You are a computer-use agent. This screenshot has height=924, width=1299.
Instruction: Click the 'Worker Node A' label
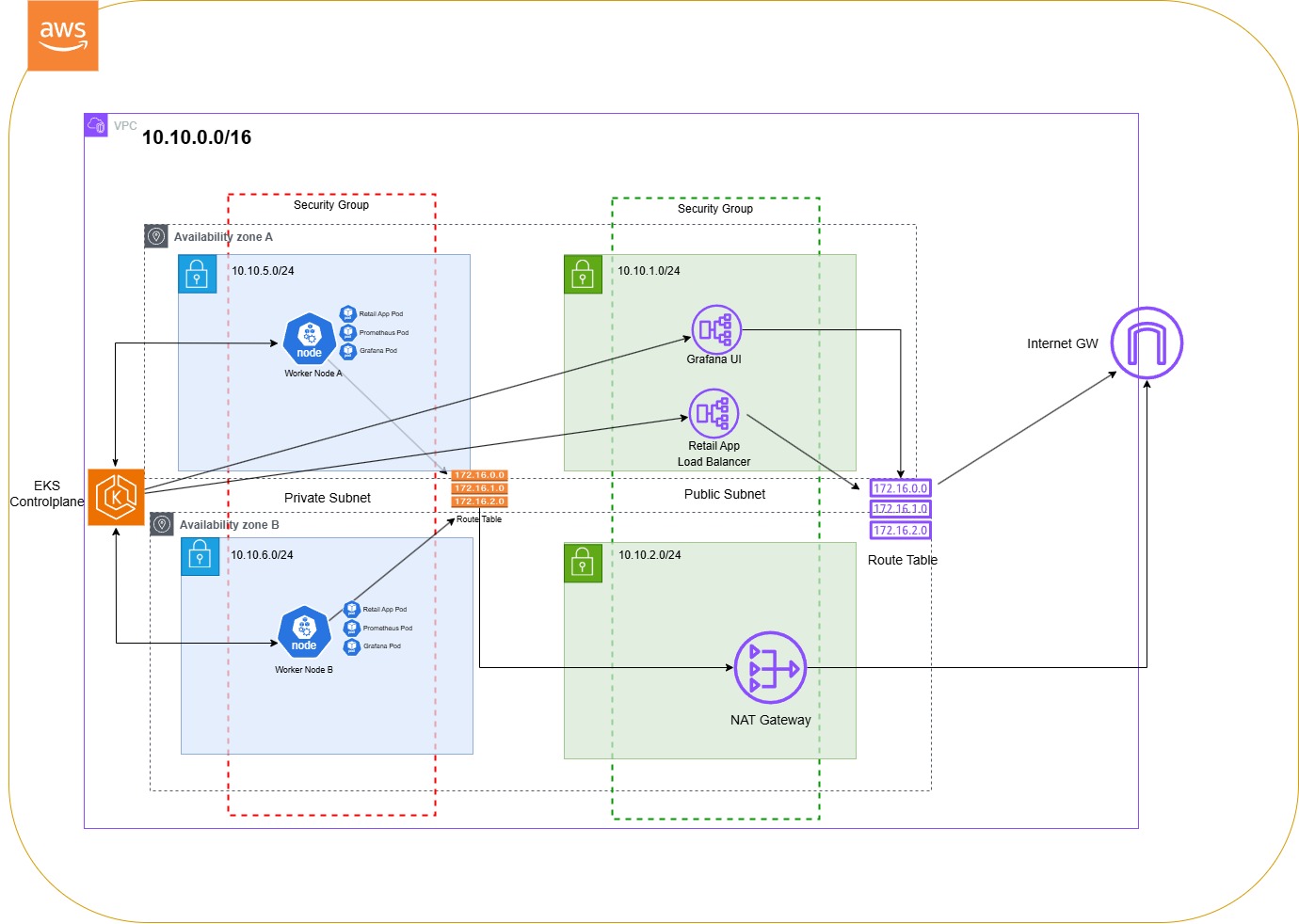pyautogui.click(x=313, y=374)
